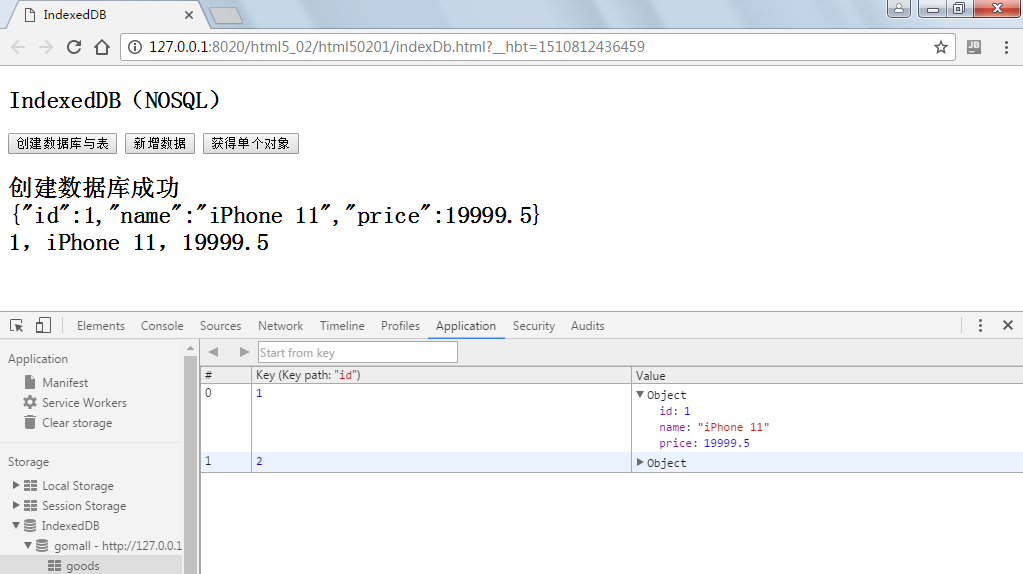
Task: Open a new browser tab
Action: tap(226, 15)
